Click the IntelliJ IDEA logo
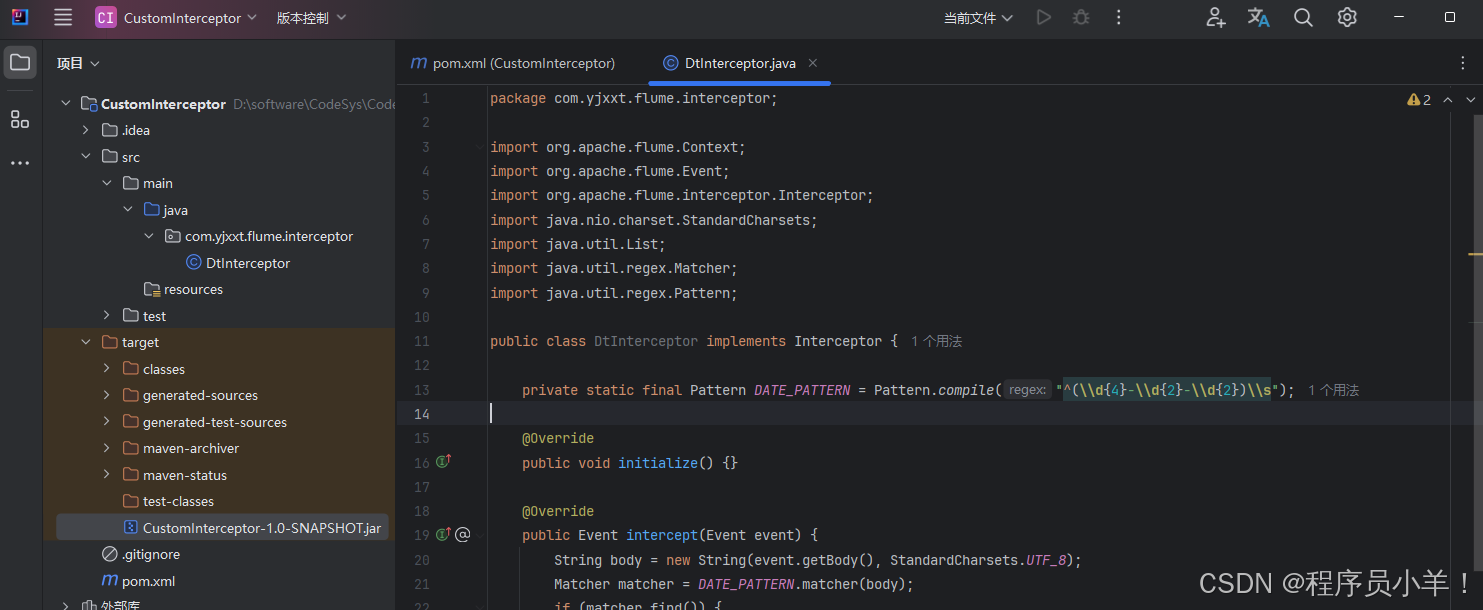Image resolution: width=1483 pixels, height=610 pixels. pos(20,17)
